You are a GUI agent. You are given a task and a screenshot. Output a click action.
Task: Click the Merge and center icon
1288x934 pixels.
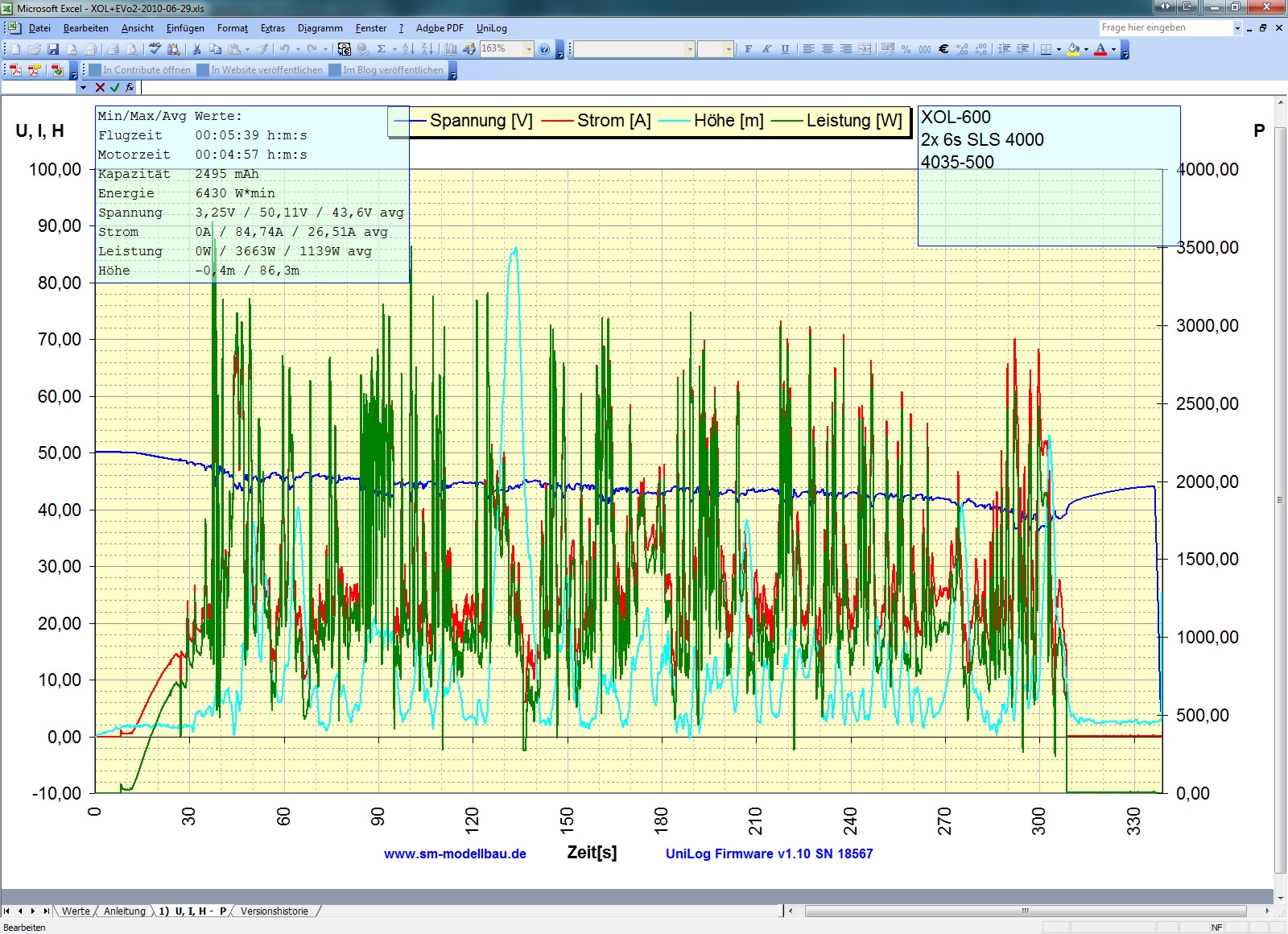pos(865,49)
